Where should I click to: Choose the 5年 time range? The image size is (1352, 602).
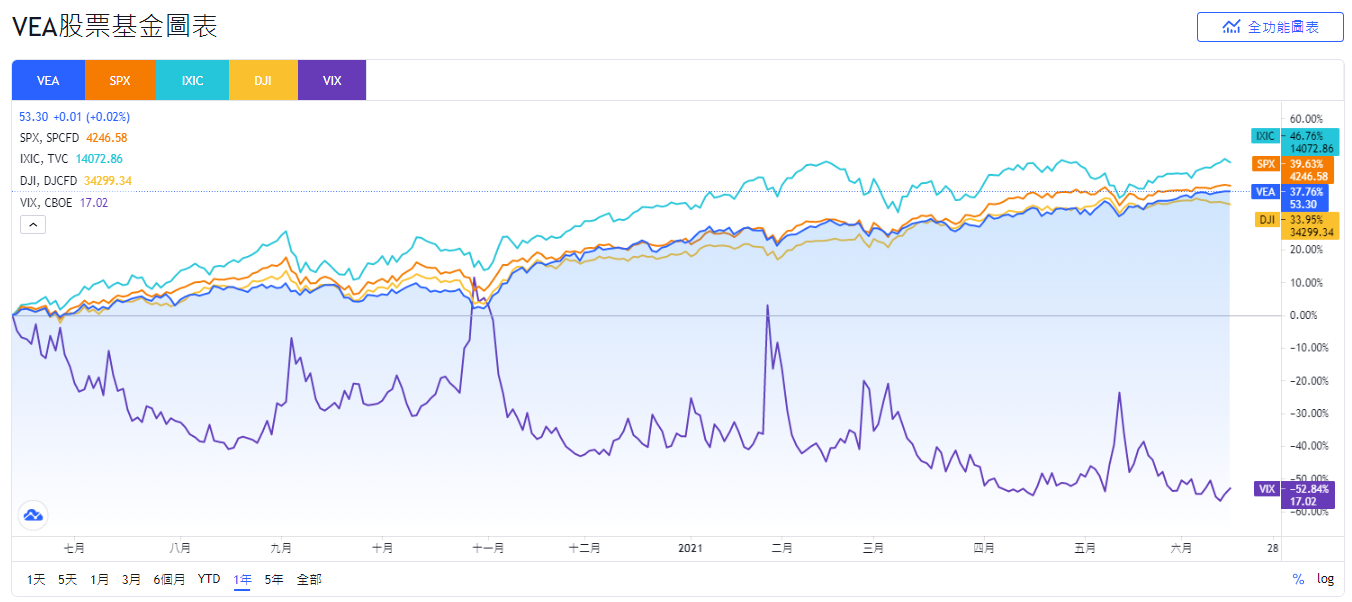pos(274,579)
